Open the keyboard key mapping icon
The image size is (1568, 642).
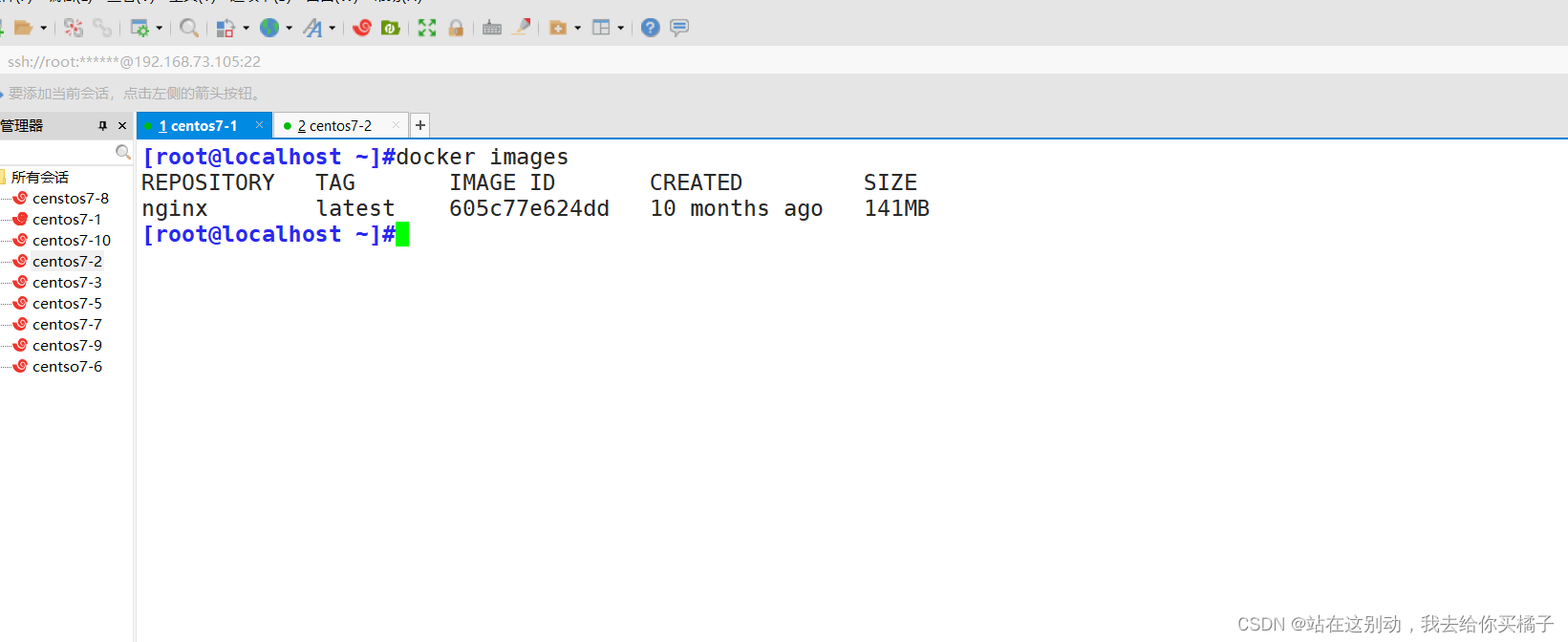coord(492,28)
